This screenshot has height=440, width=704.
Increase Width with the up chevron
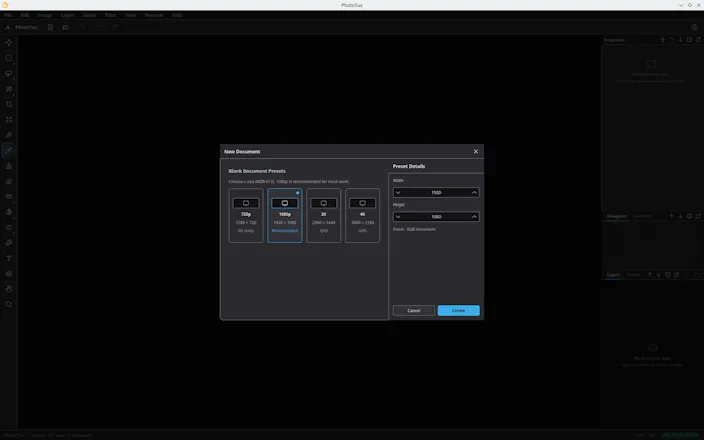pos(474,193)
